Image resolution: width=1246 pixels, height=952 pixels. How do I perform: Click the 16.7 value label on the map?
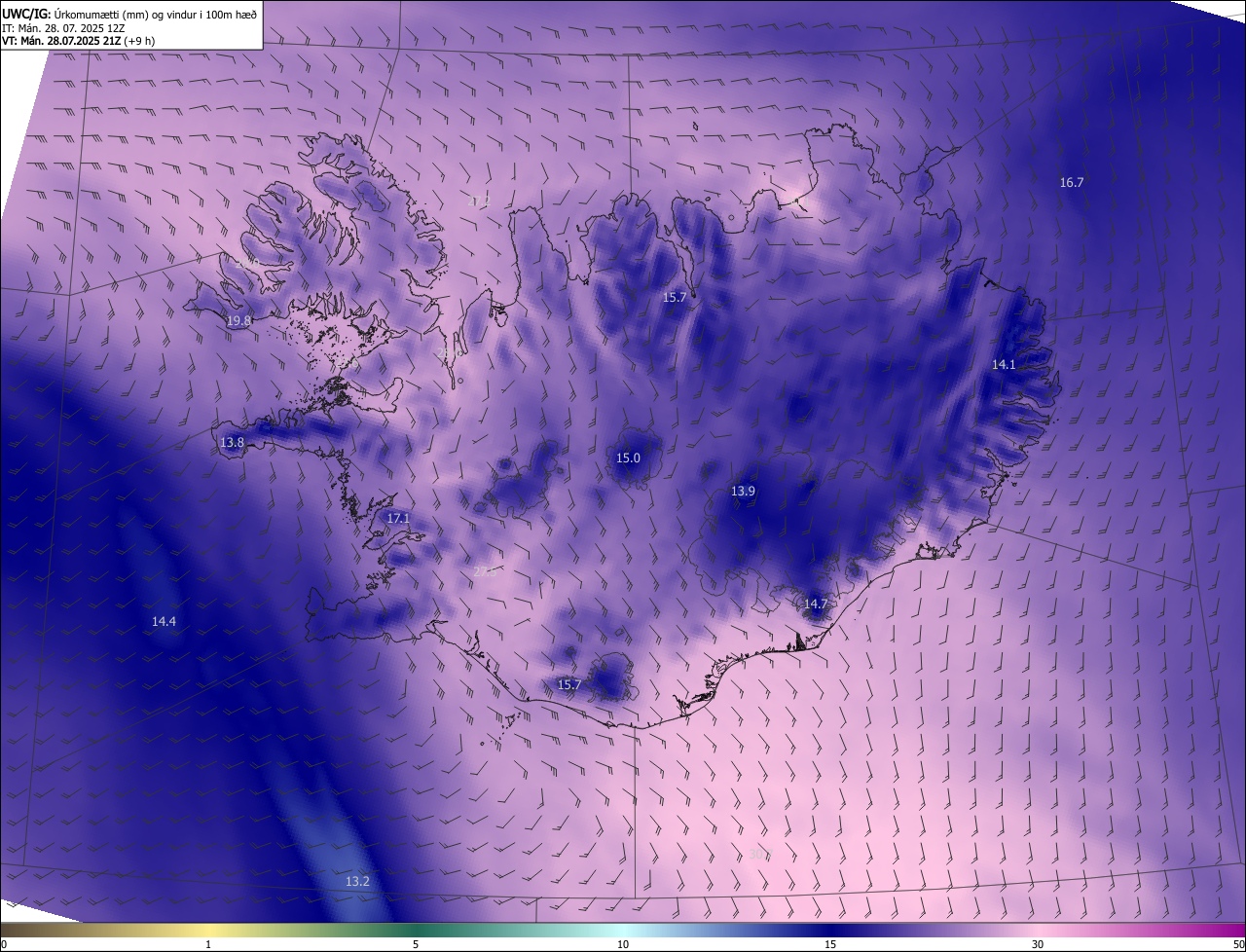1072,182
